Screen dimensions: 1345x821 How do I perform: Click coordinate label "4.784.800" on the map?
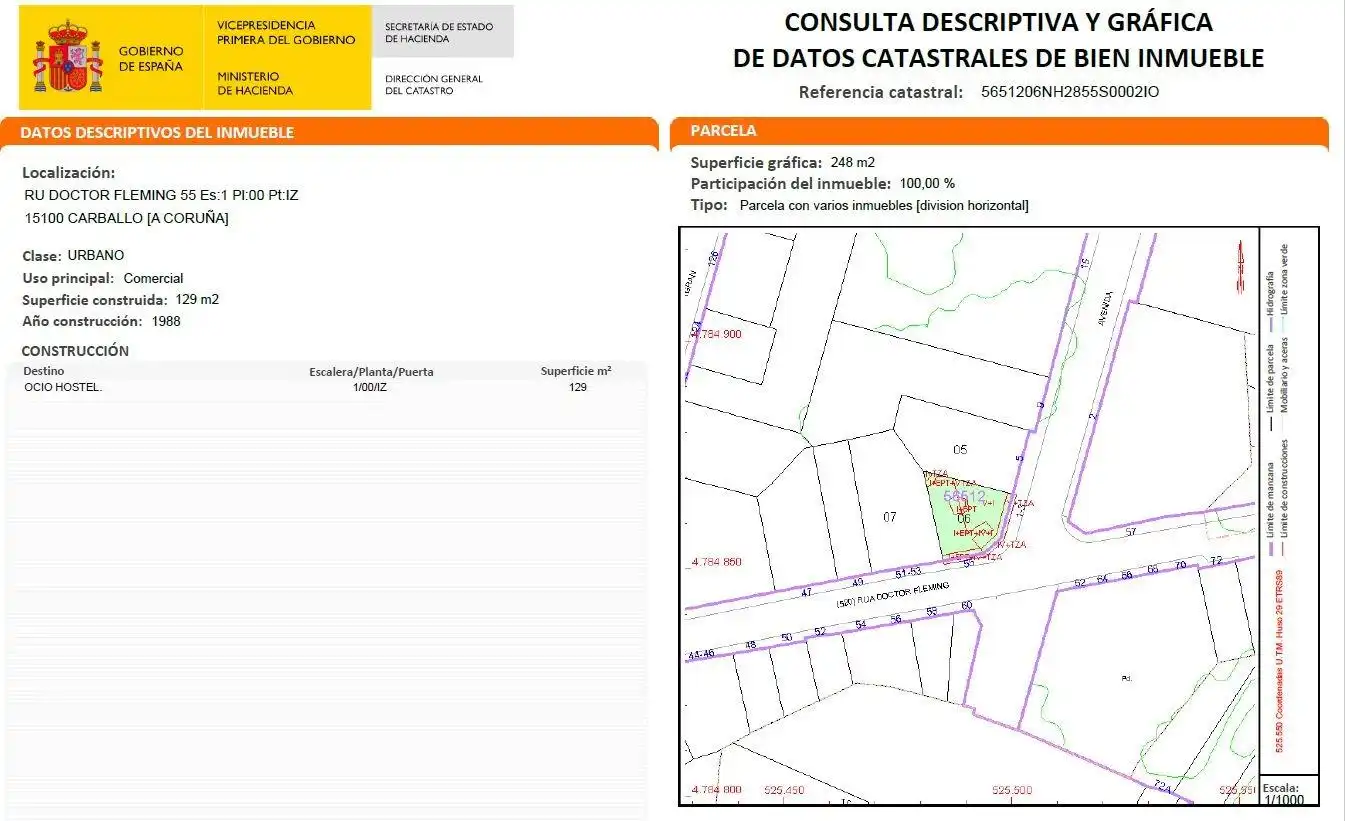tap(717, 790)
